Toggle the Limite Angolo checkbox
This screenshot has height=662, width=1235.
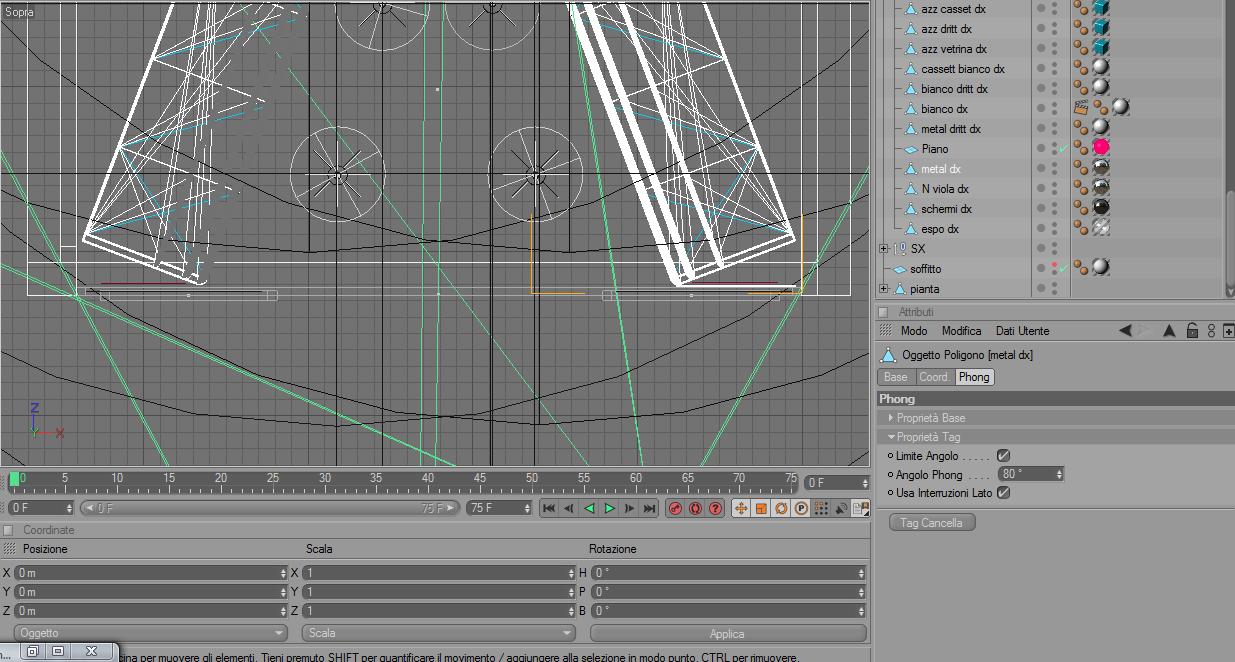tap(1003, 456)
